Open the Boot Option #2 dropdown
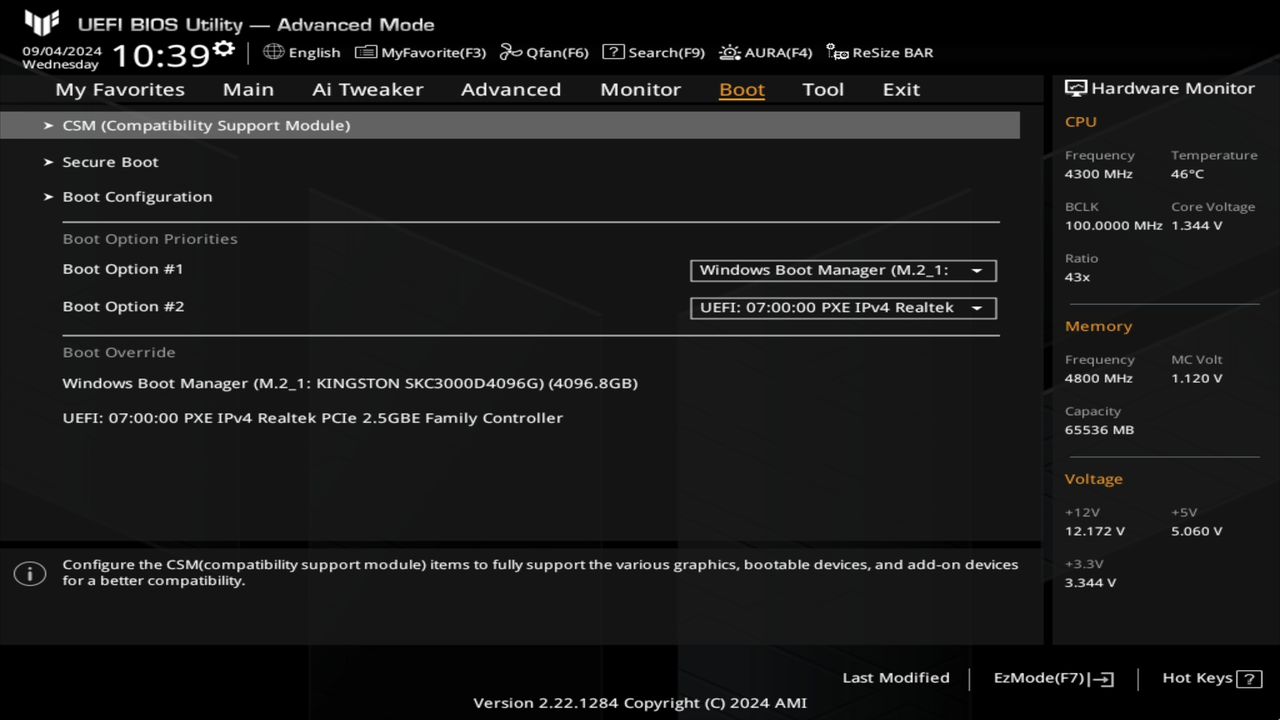 pos(843,308)
